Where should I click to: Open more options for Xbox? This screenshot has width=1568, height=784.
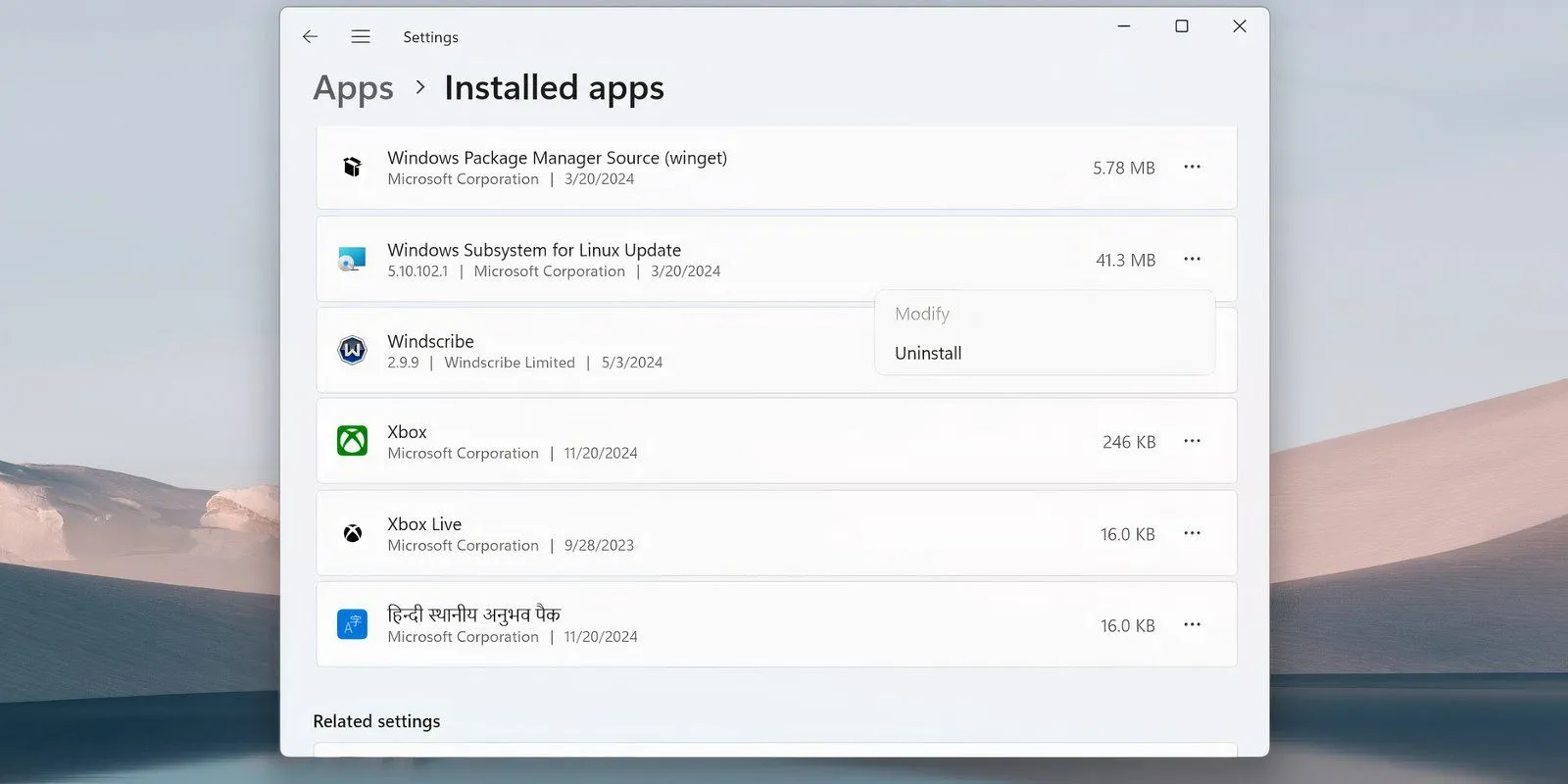1192,441
